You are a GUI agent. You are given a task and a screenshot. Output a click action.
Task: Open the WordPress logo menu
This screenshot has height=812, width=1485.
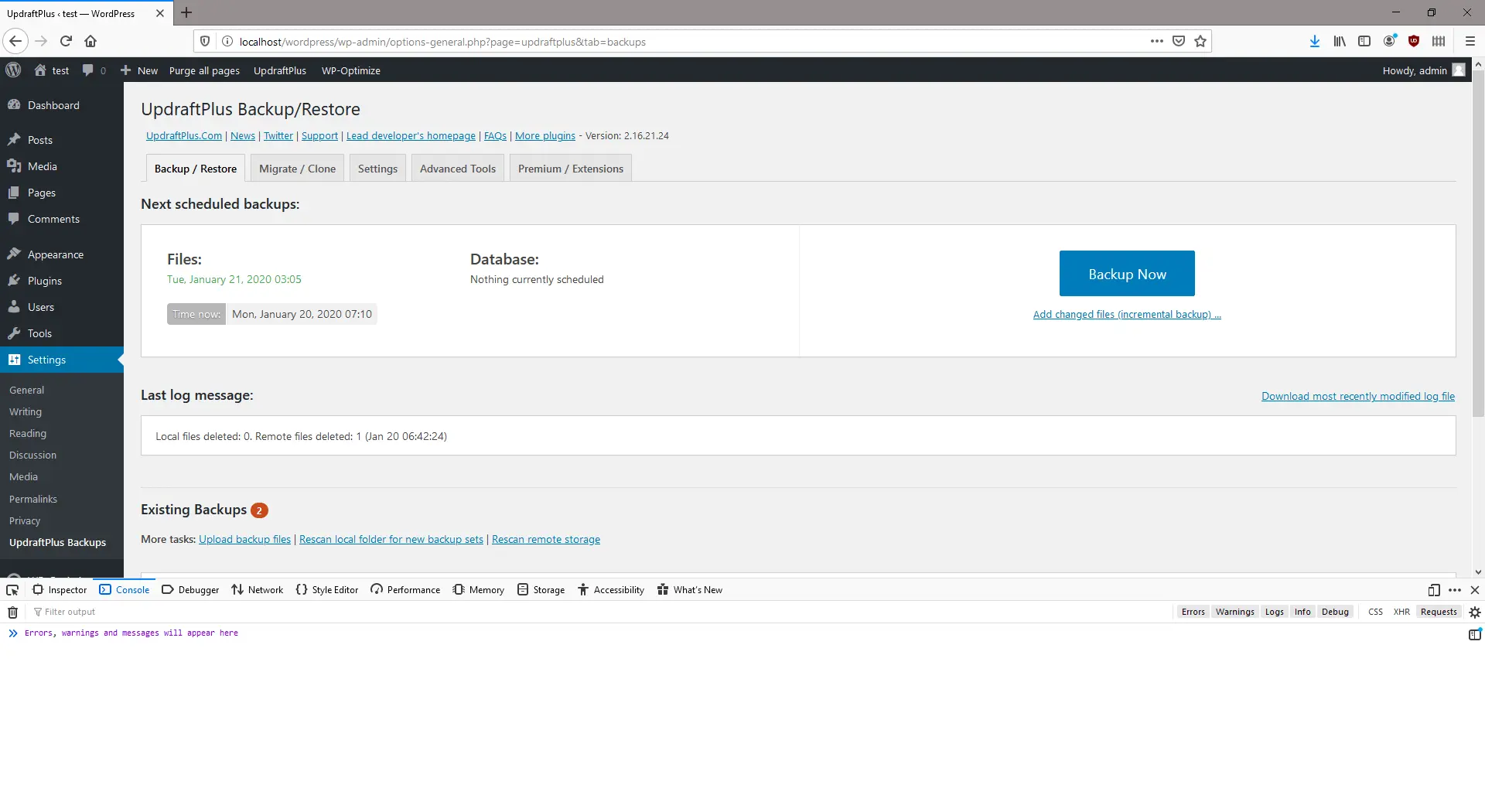pos(13,70)
